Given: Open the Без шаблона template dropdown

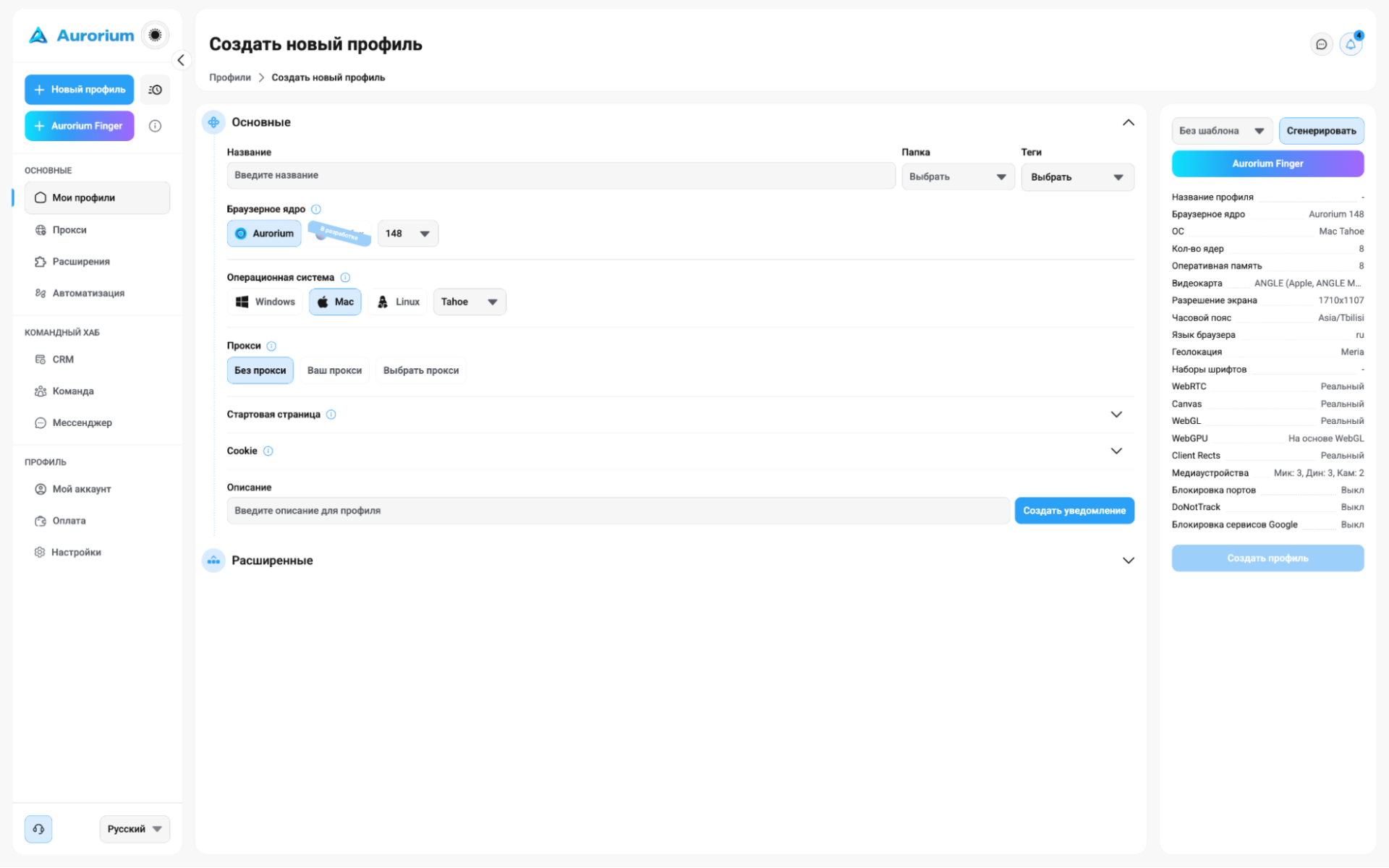Looking at the screenshot, I should (x=1222, y=131).
